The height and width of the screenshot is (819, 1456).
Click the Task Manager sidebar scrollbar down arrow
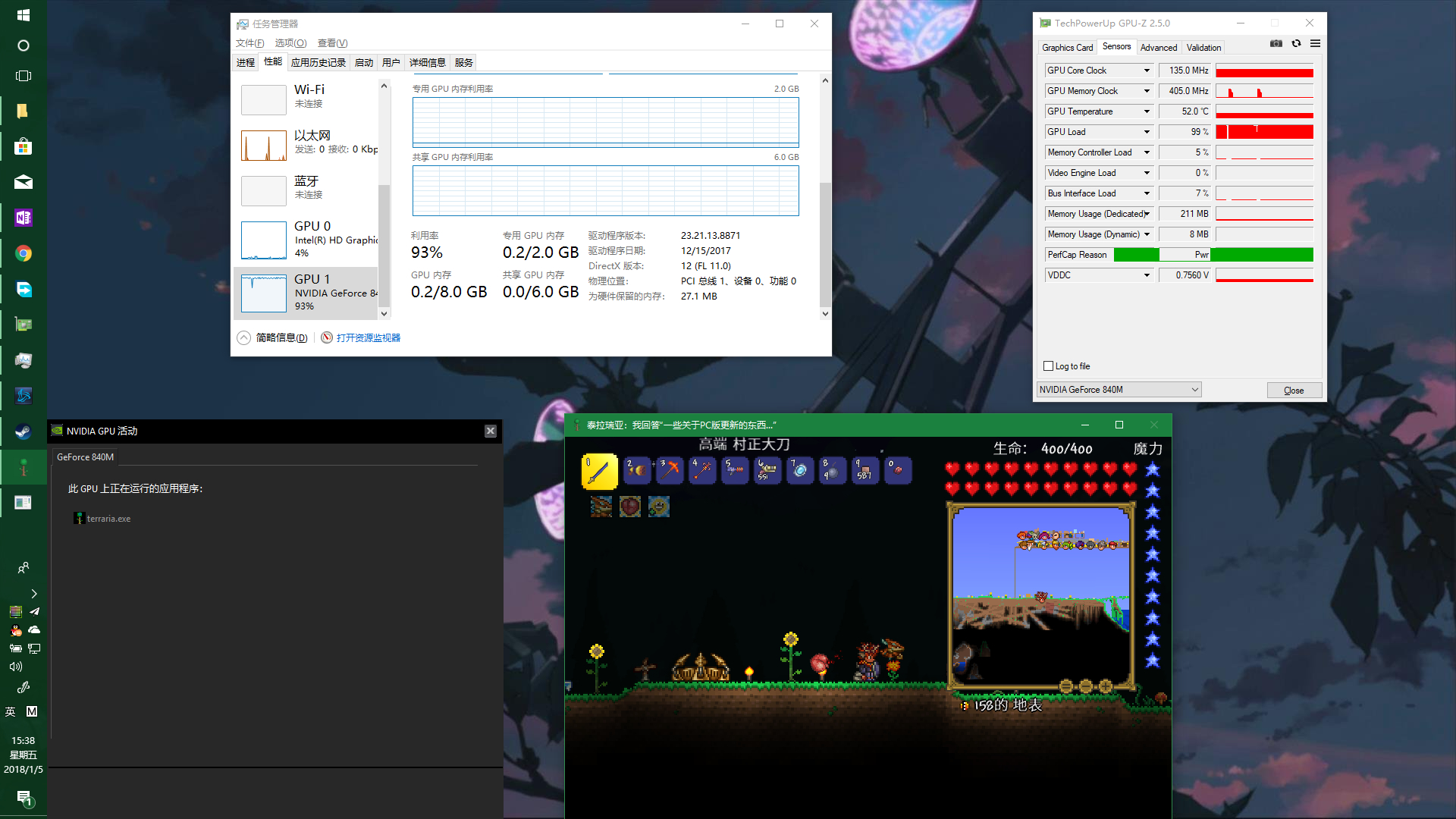click(x=384, y=313)
